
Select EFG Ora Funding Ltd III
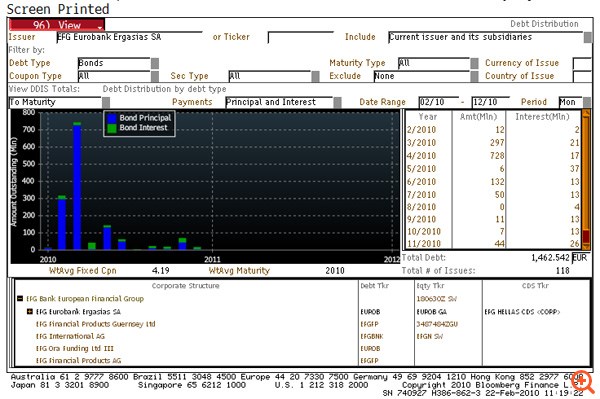pyautogui.click(x=75, y=349)
